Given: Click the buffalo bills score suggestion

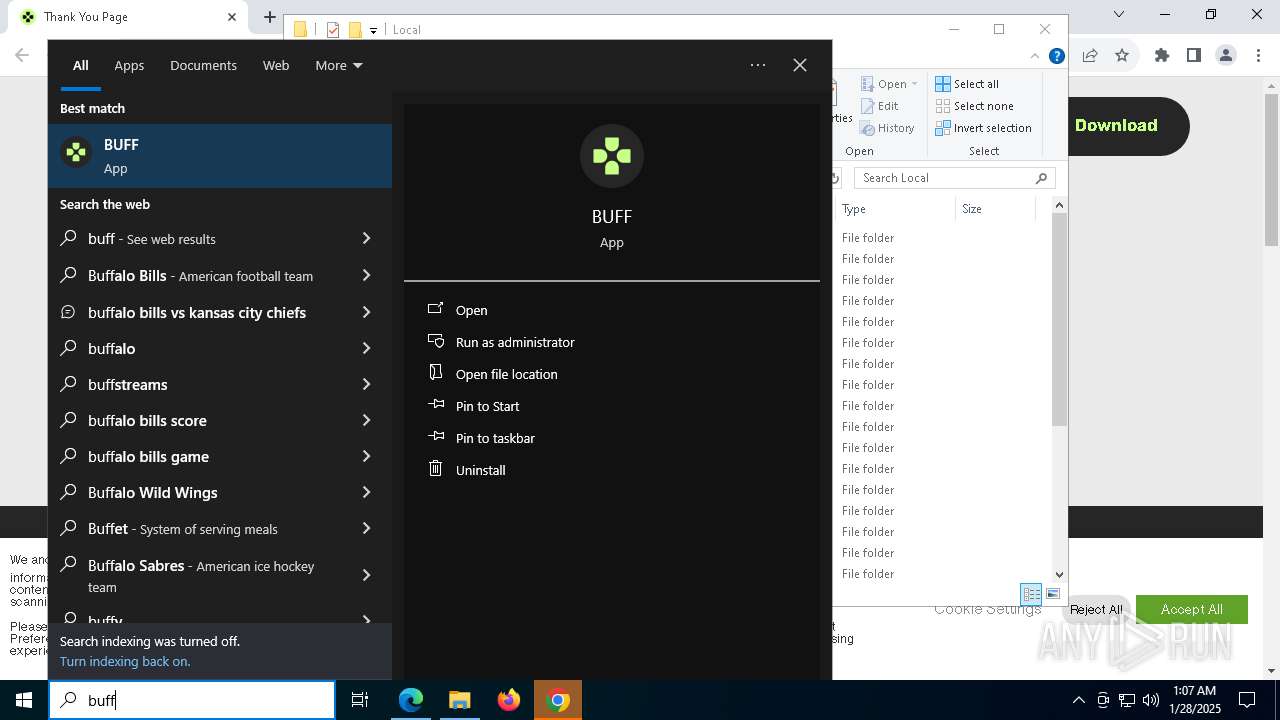Looking at the screenshot, I should coord(220,420).
